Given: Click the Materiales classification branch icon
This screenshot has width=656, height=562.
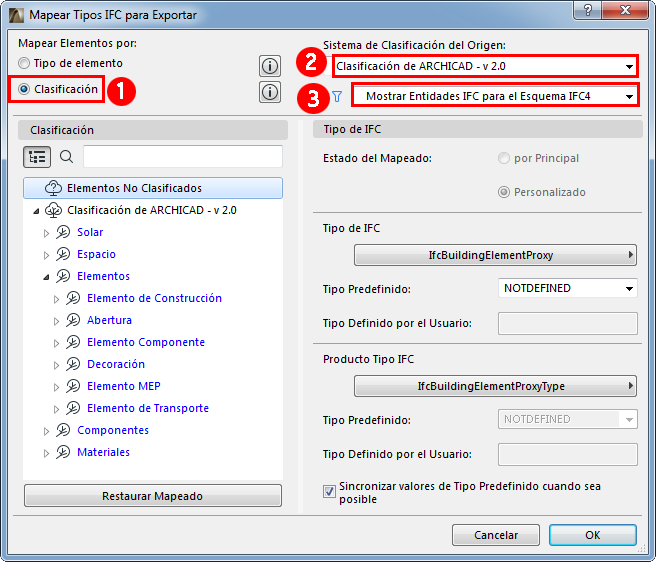Looking at the screenshot, I should tap(63, 452).
